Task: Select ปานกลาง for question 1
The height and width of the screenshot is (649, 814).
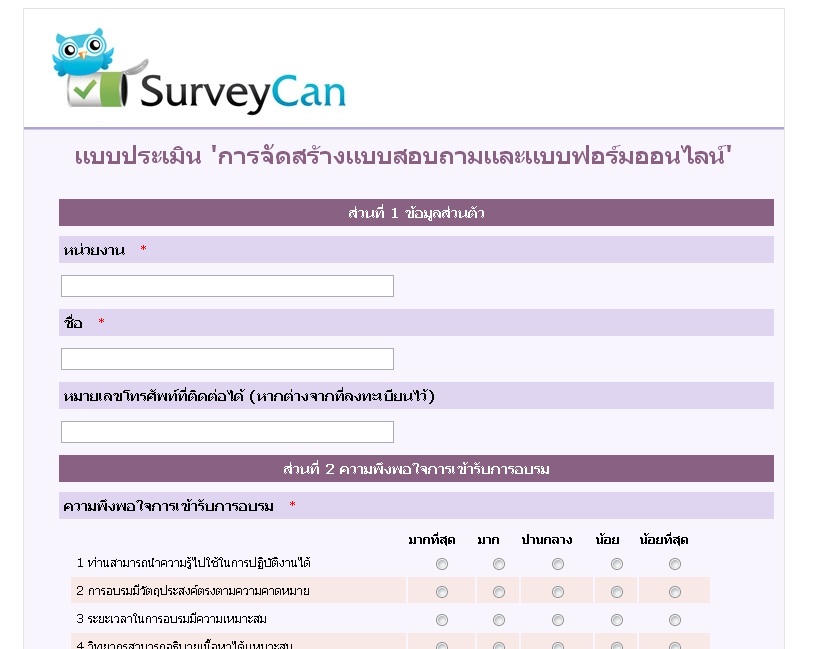Action: coord(558,564)
